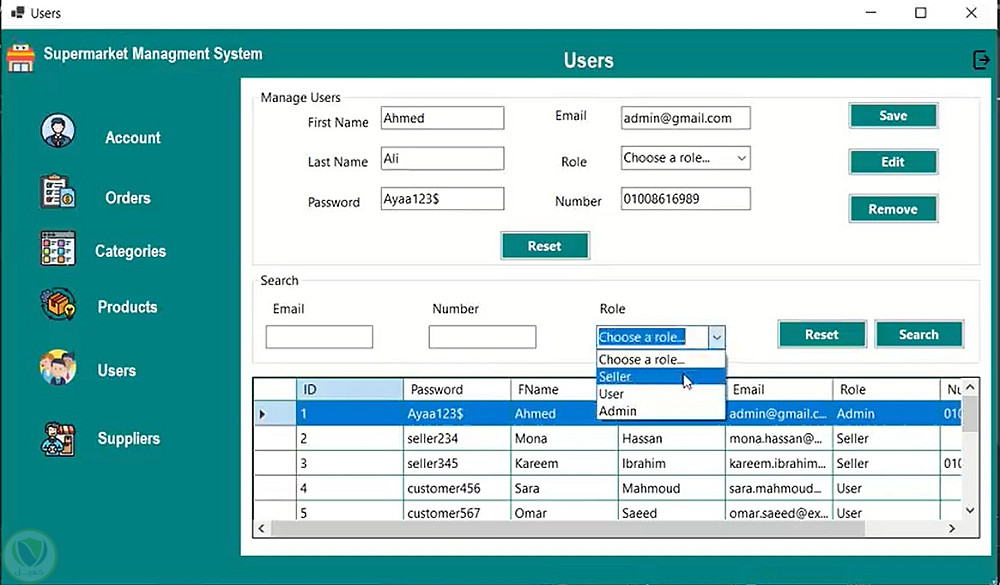
Task: Click the Categories grid icon
Action: 58,248
